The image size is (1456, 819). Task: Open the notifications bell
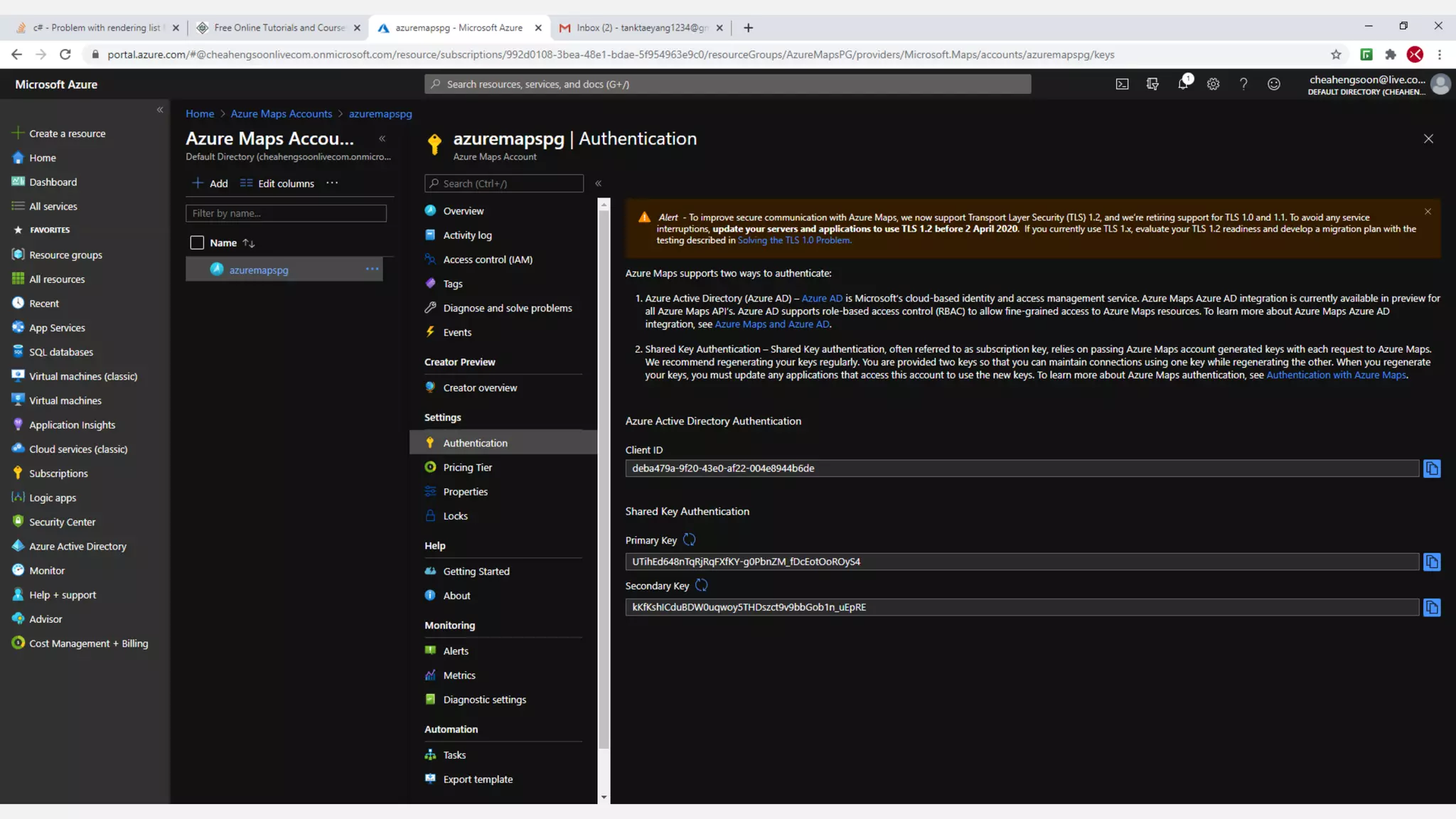pyautogui.click(x=1182, y=84)
